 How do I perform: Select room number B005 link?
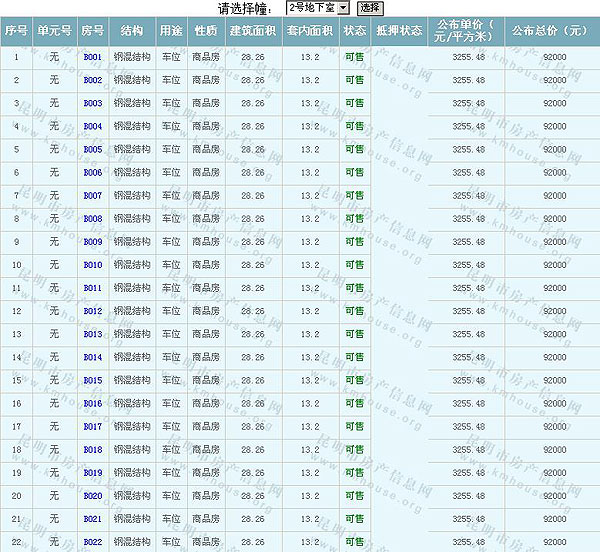coord(92,149)
